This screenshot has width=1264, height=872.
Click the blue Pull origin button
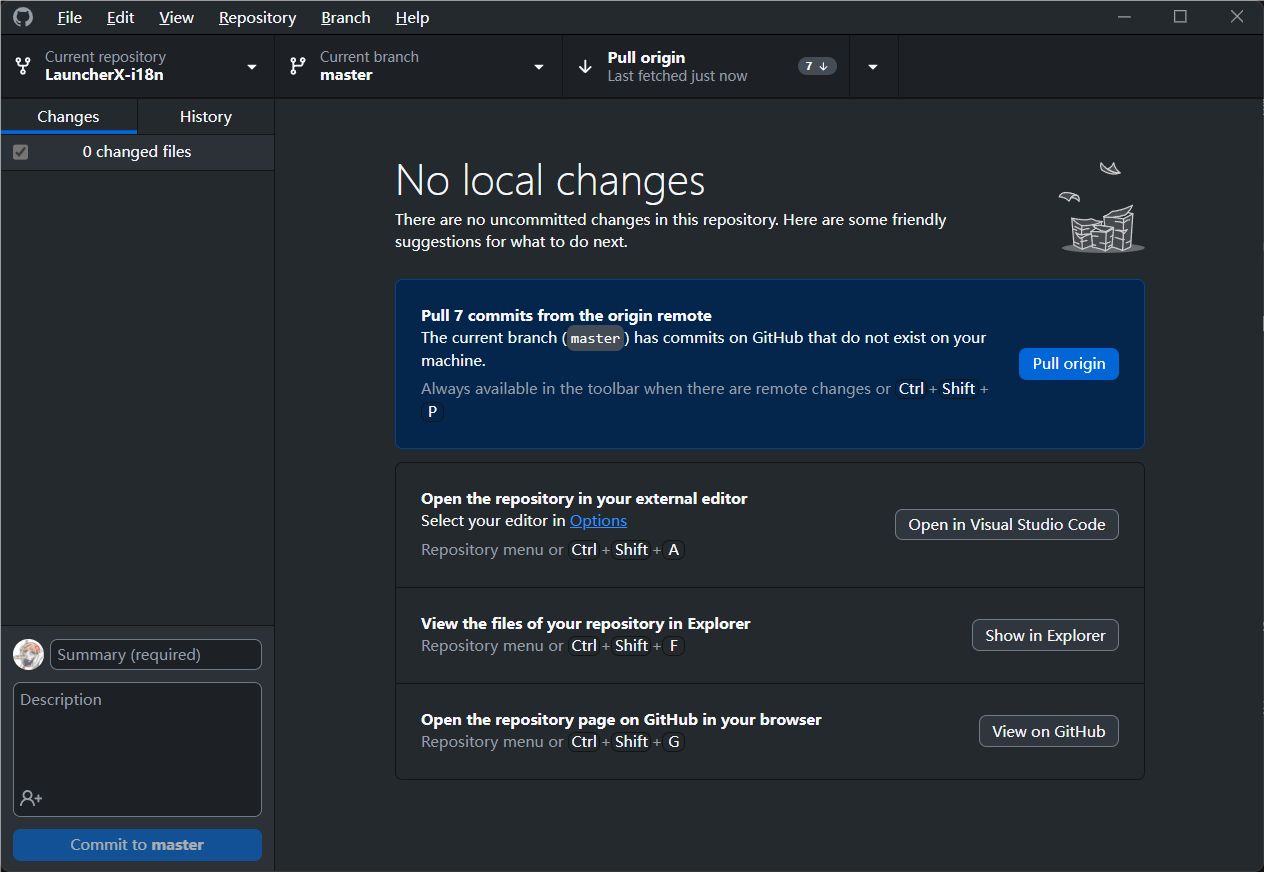click(x=1069, y=364)
